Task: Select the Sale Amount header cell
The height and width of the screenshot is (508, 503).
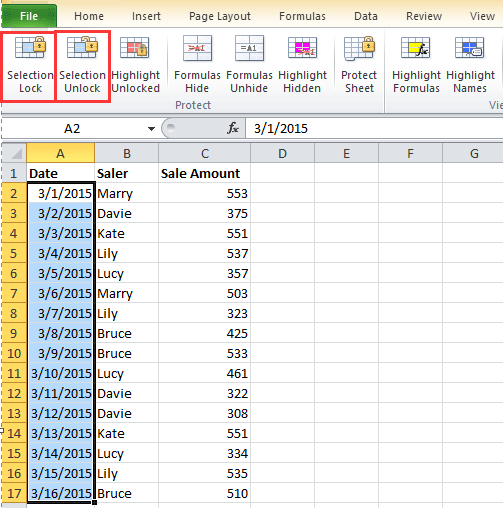Action: pyautogui.click(x=205, y=173)
